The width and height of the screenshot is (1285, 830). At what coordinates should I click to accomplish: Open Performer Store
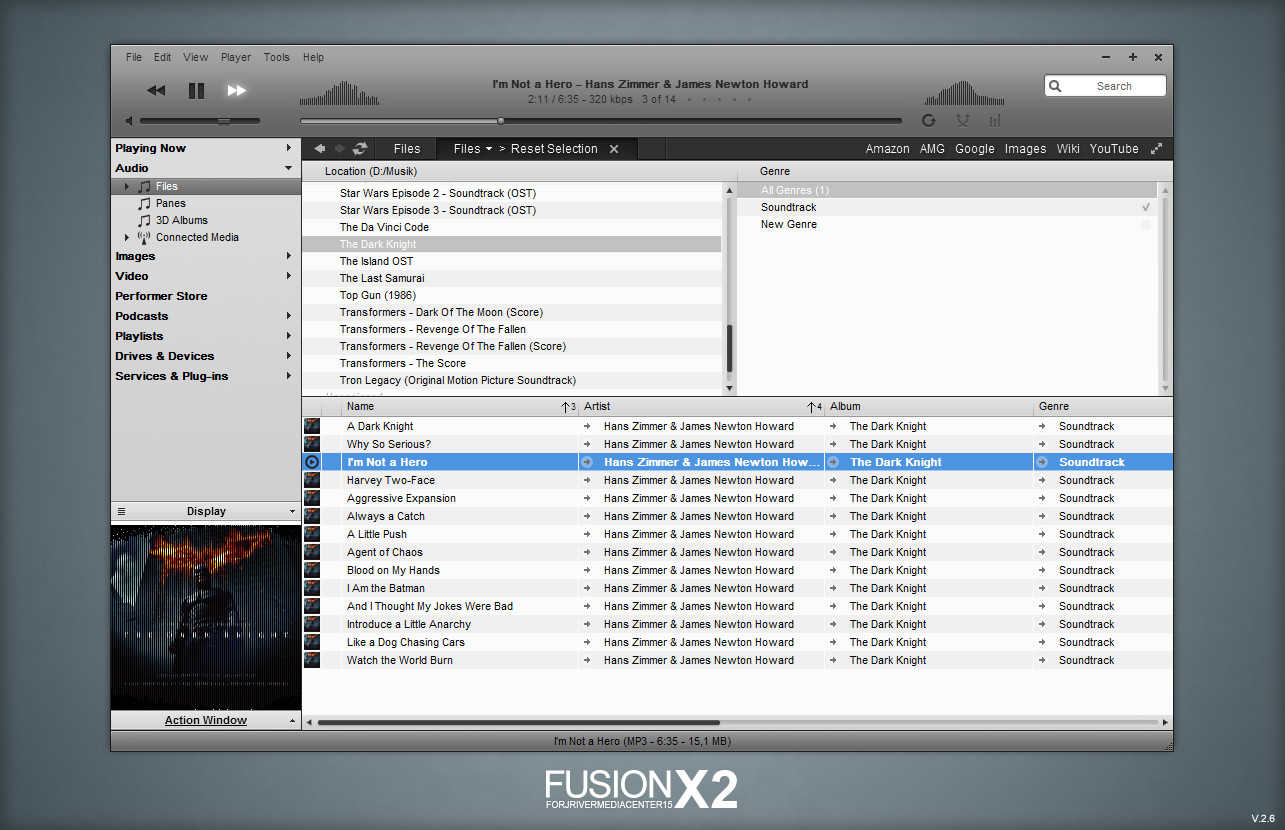click(161, 296)
